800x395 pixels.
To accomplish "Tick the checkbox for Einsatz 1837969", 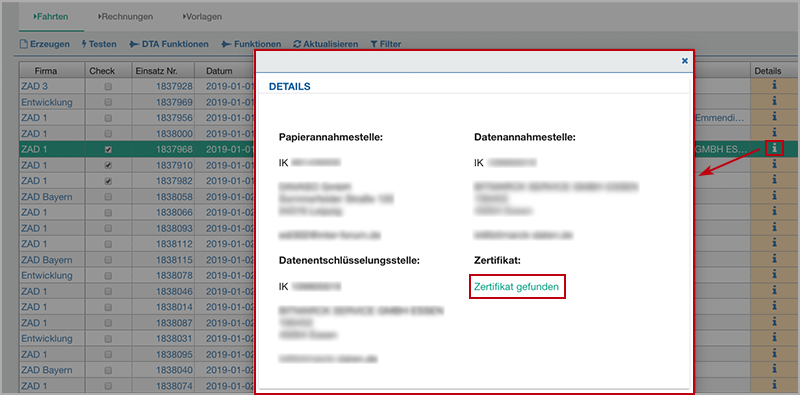I will point(108,103).
